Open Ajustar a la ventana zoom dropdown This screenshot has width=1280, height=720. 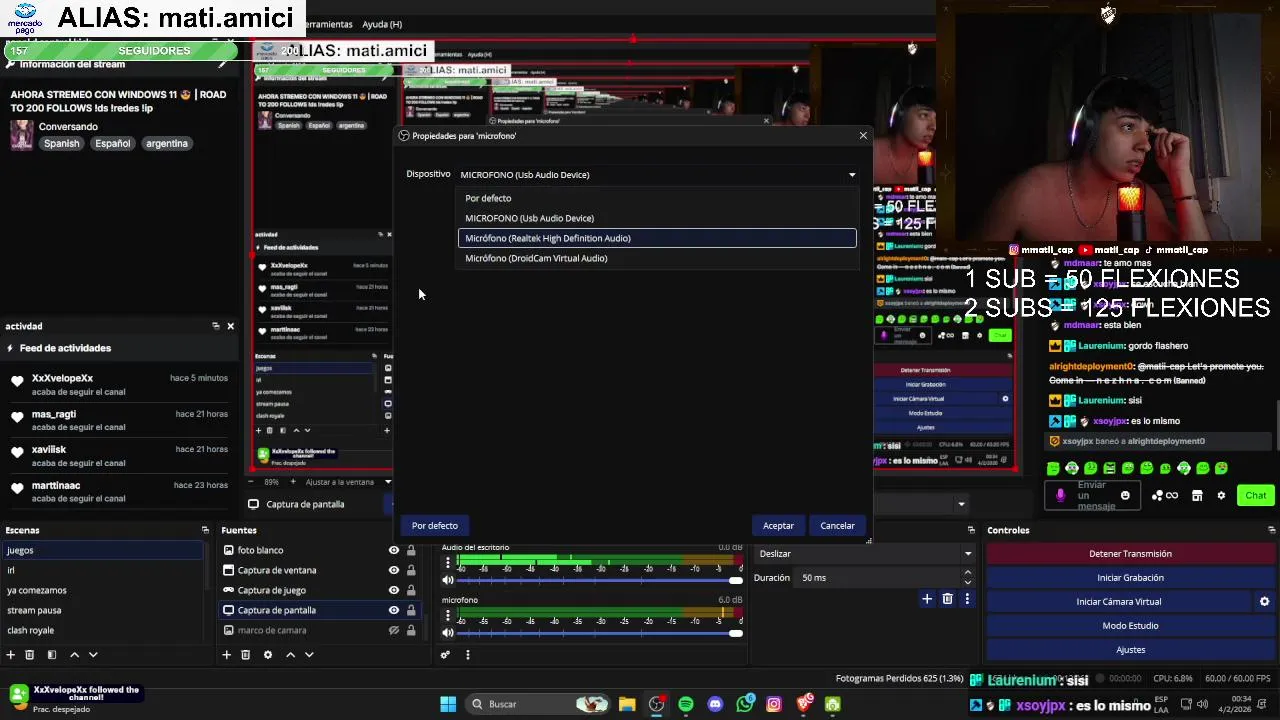click(388, 482)
